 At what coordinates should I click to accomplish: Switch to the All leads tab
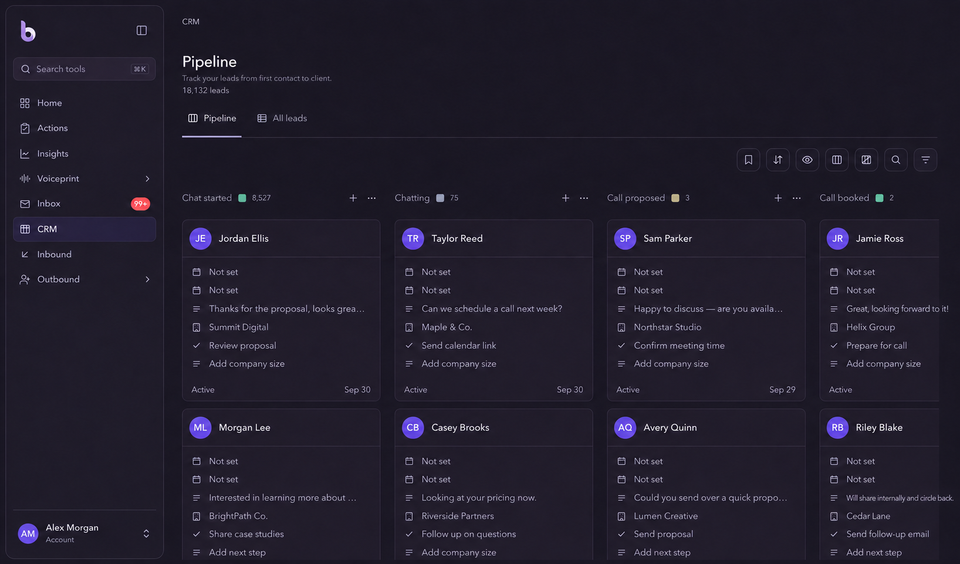(x=282, y=118)
